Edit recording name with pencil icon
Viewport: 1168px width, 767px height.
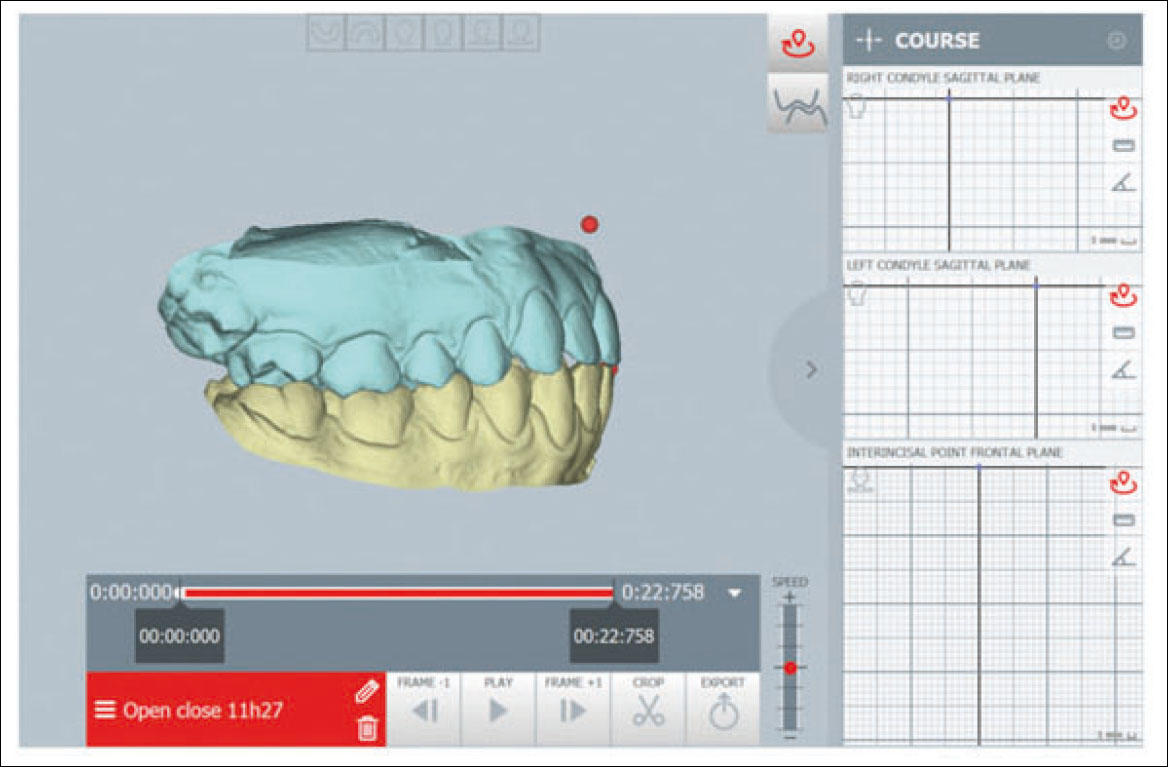point(366,692)
